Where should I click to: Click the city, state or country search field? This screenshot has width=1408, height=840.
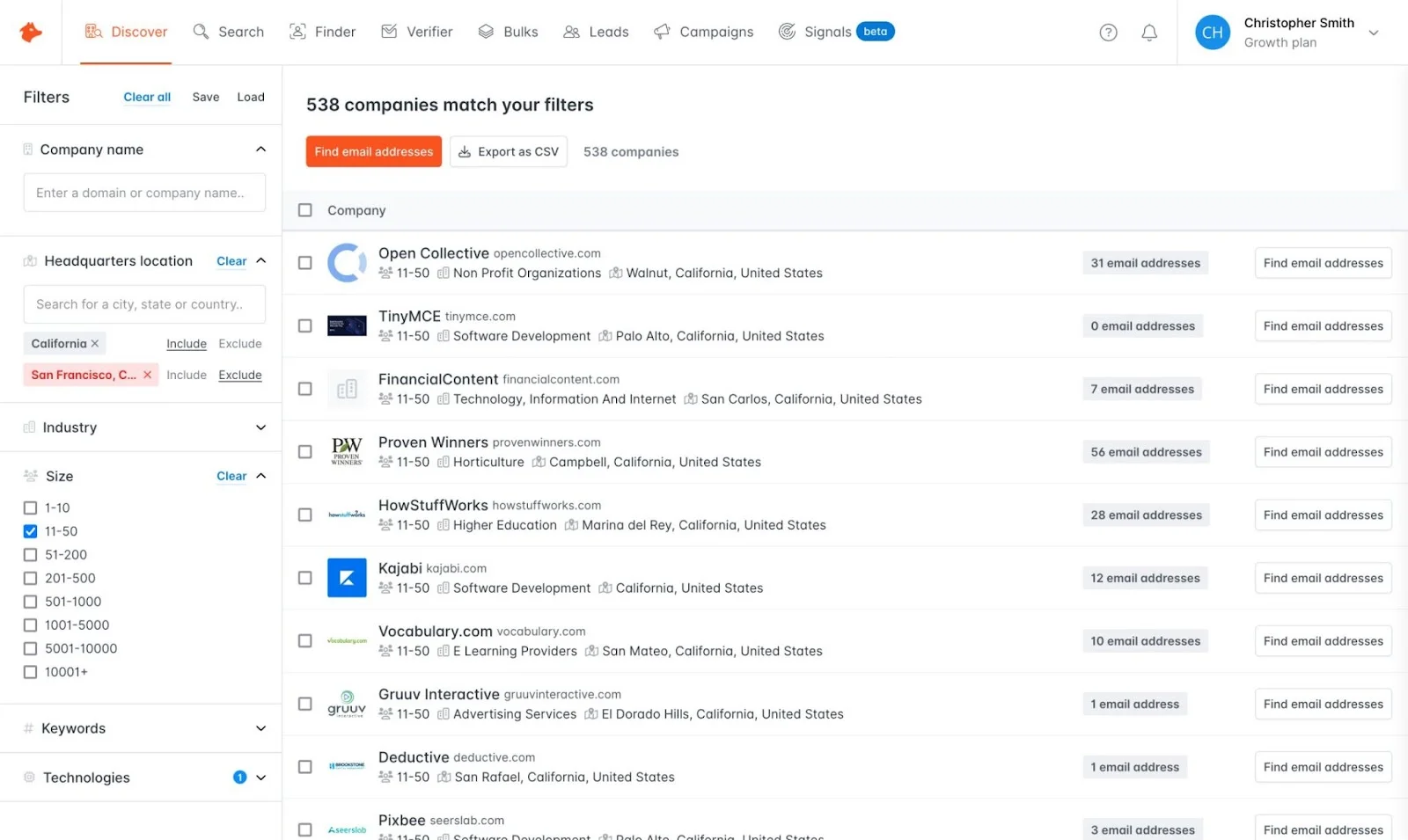pyautogui.click(x=143, y=303)
